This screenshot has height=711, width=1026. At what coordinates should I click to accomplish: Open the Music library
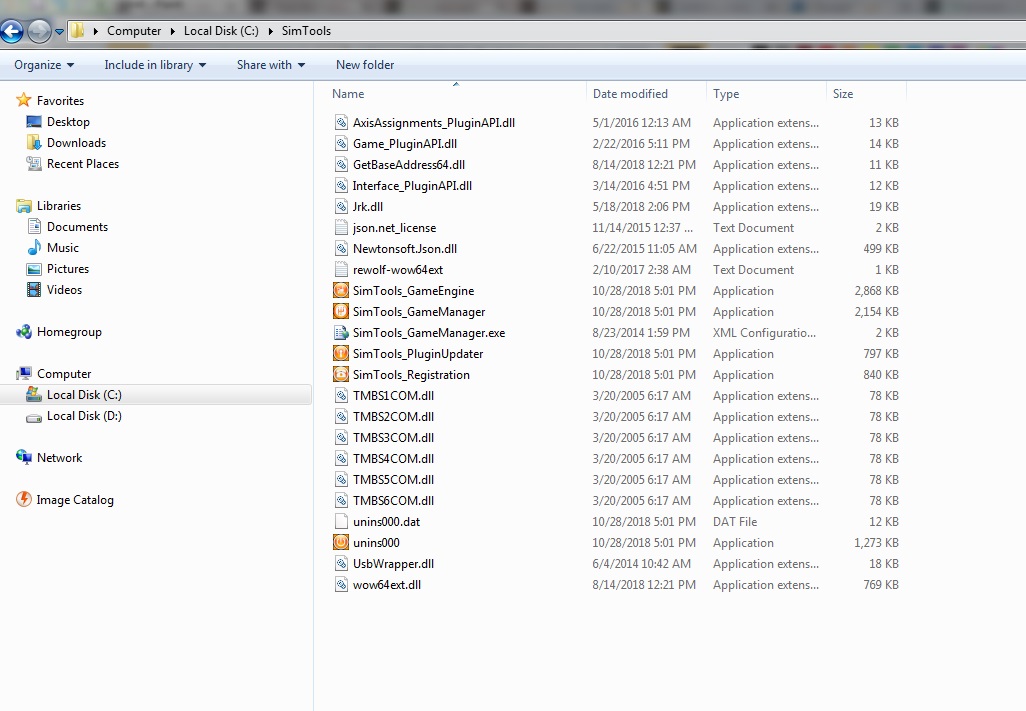pos(63,247)
